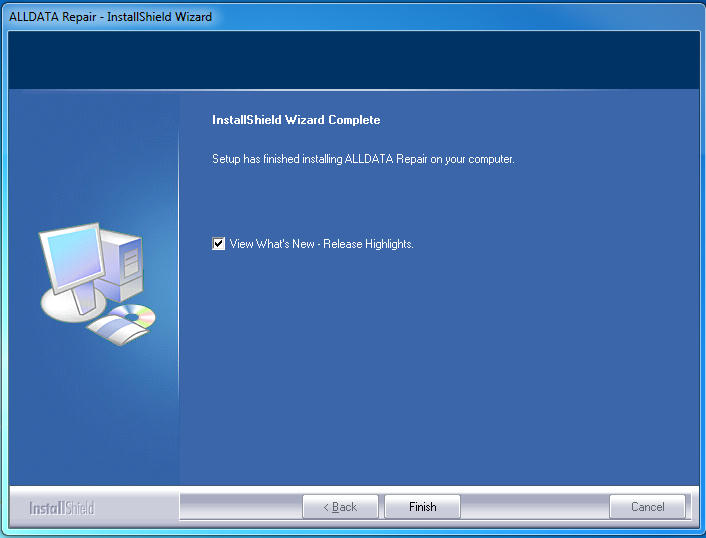Image resolution: width=706 pixels, height=538 pixels.
Task: Click the "InstallShield Wizard Complete" heading
Action: tap(296, 120)
